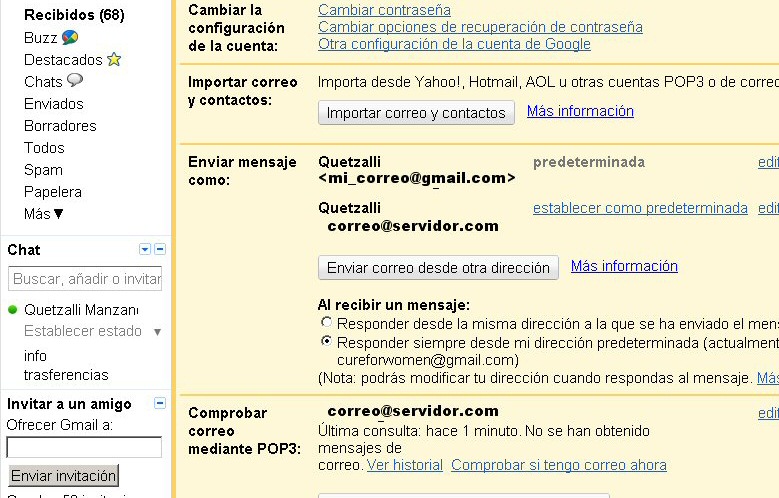This screenshot has width=779, height=498.
Task: Click Buzz label in sidebar
Action: (41, 38)
